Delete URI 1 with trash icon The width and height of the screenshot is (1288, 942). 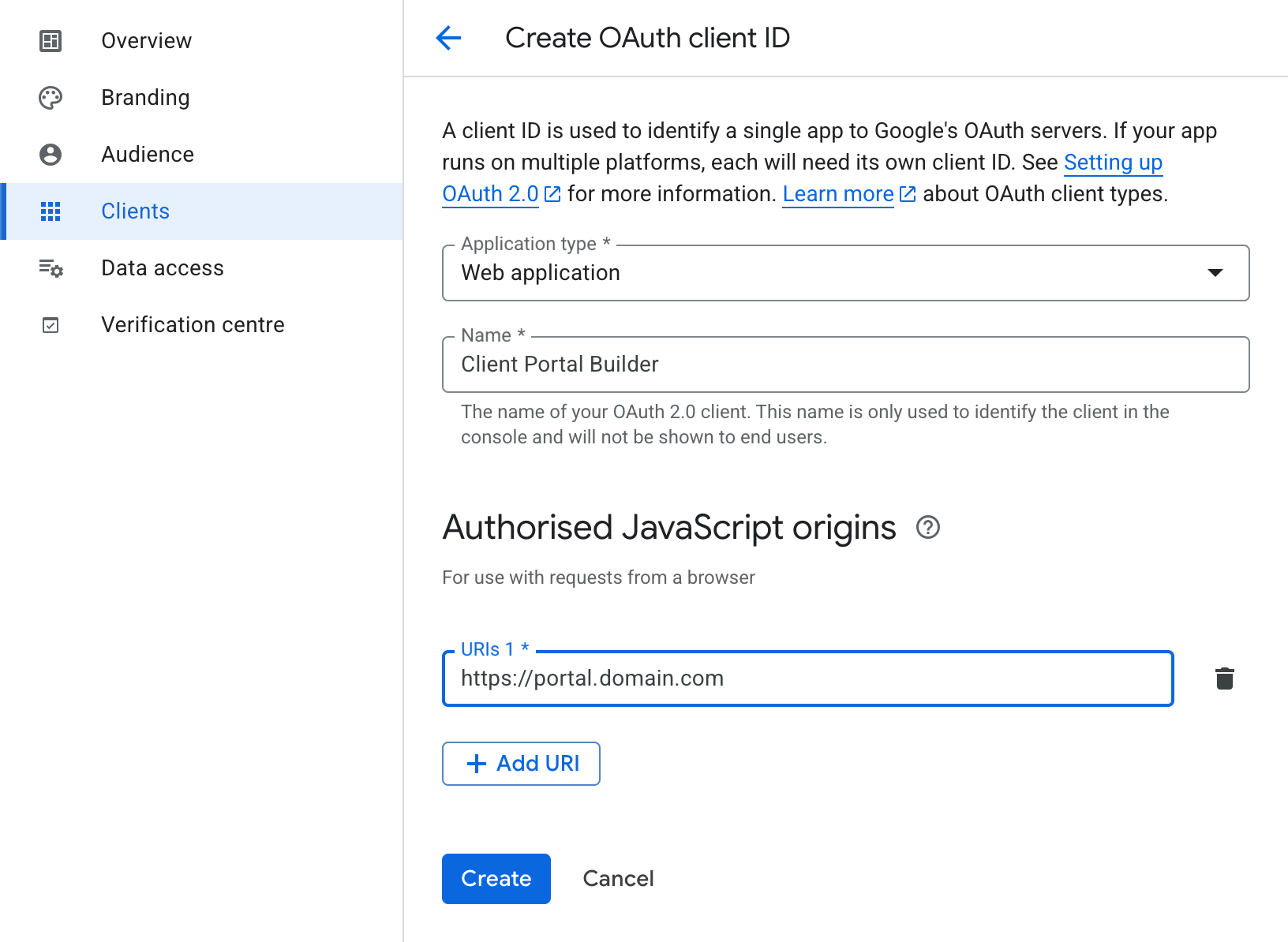pyautogui.click(x=1224, y=678)
